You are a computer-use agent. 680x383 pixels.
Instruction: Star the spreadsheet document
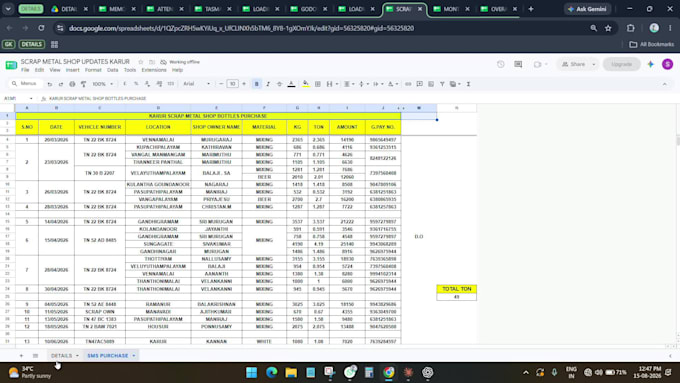141,62
